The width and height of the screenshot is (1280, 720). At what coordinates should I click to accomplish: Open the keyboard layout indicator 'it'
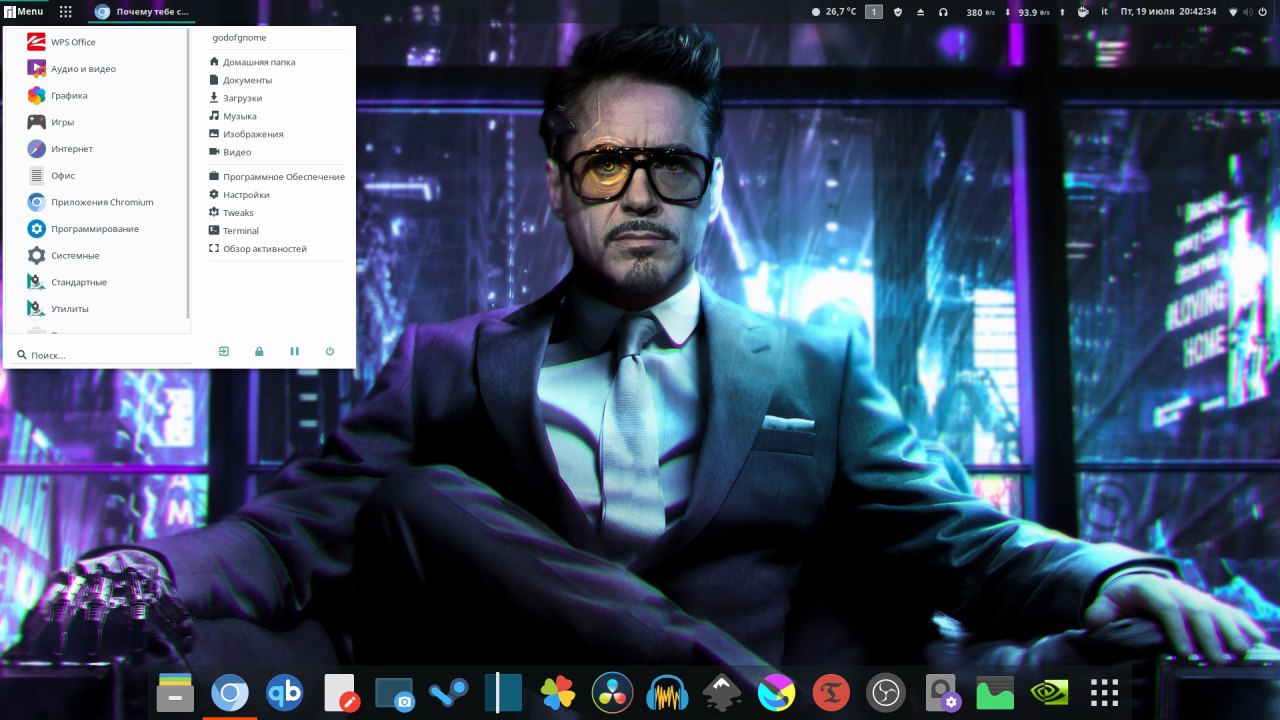click(x=1105, y=11)
